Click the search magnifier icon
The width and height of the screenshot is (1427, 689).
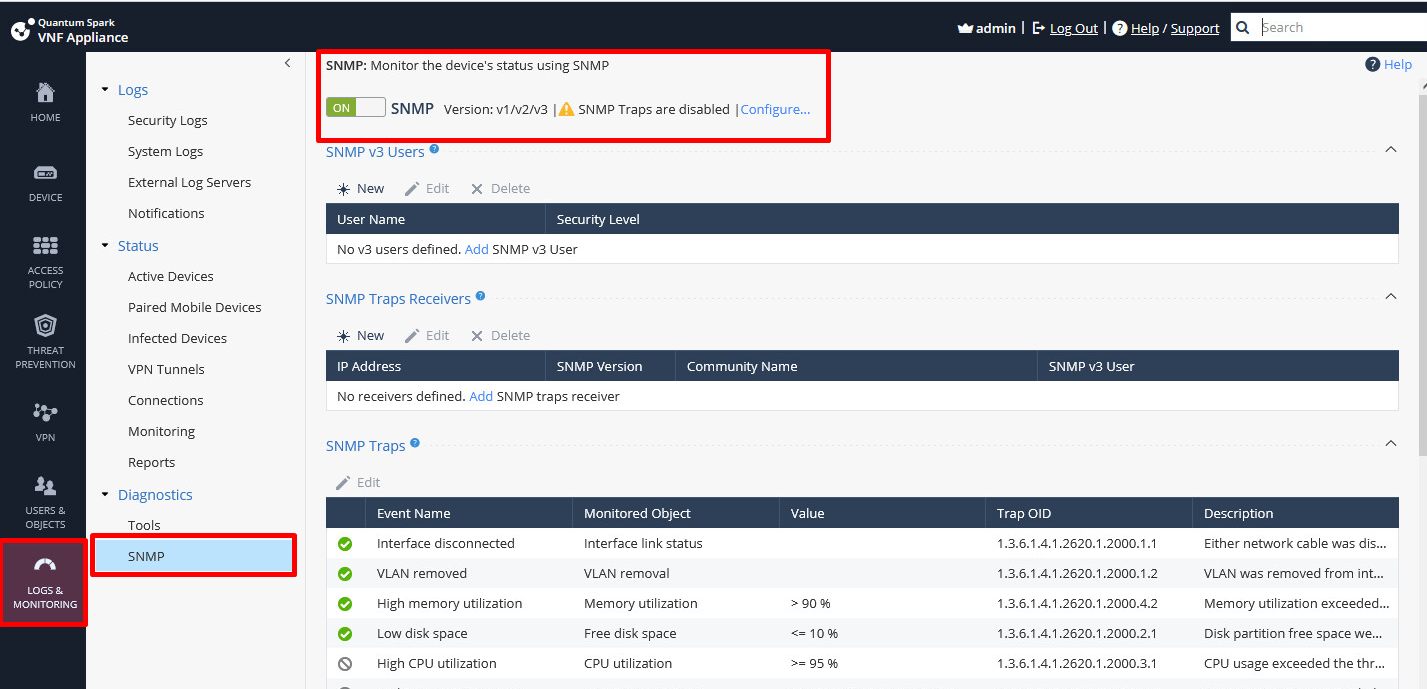click(1243, 28)
